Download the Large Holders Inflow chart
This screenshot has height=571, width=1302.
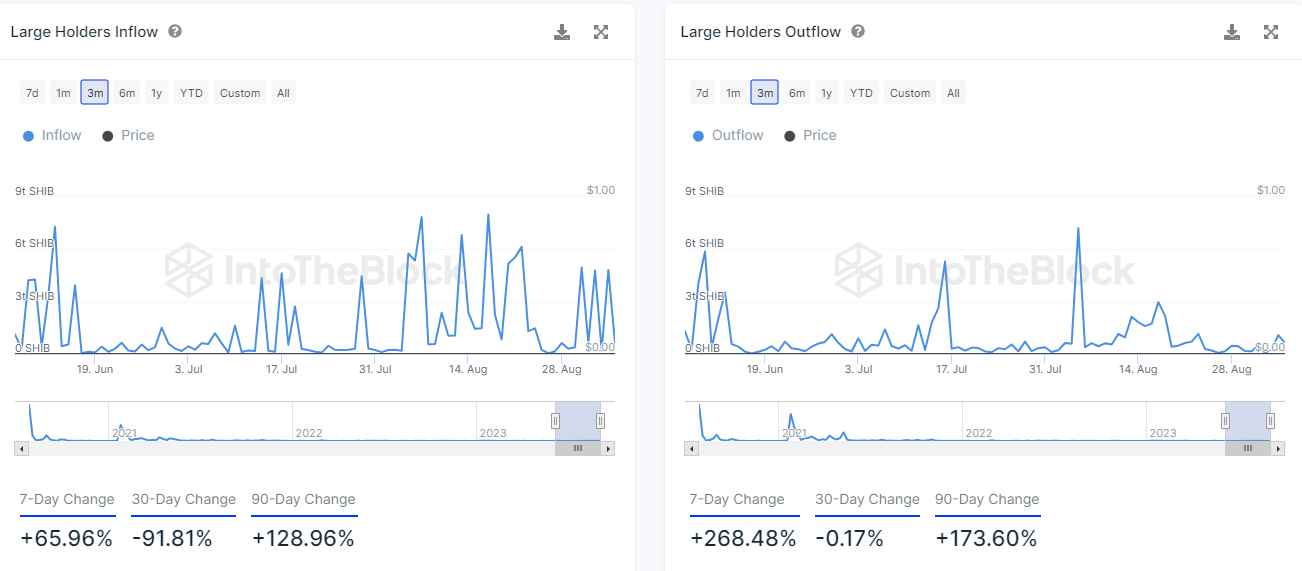click(562, 32)
